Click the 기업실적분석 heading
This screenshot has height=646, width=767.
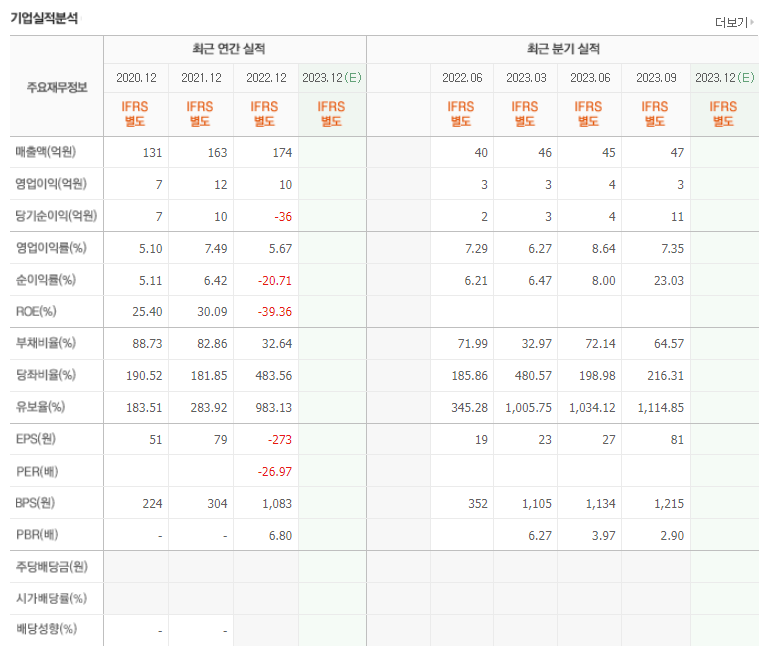[44, 18]
